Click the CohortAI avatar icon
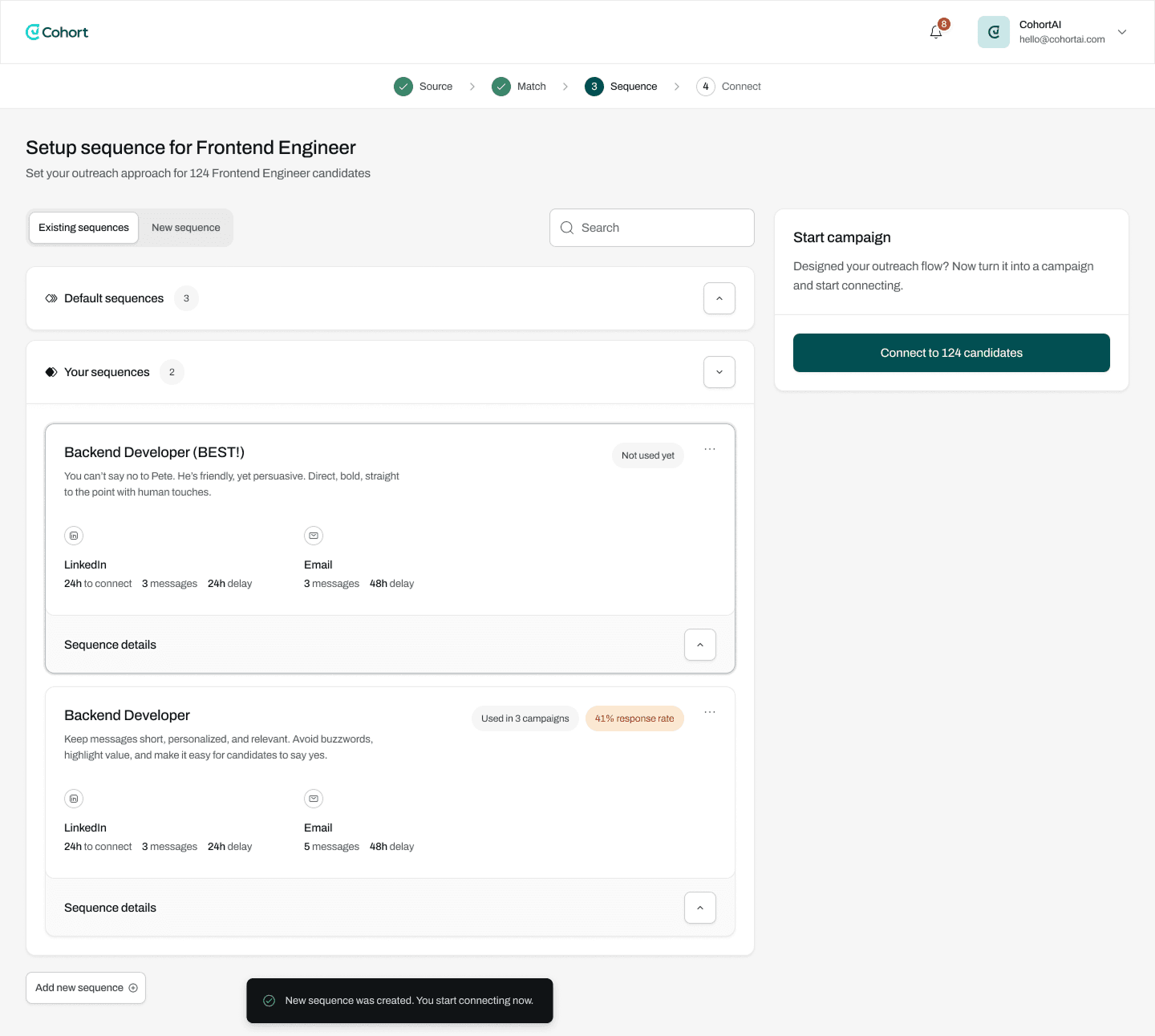 [993, 31]
